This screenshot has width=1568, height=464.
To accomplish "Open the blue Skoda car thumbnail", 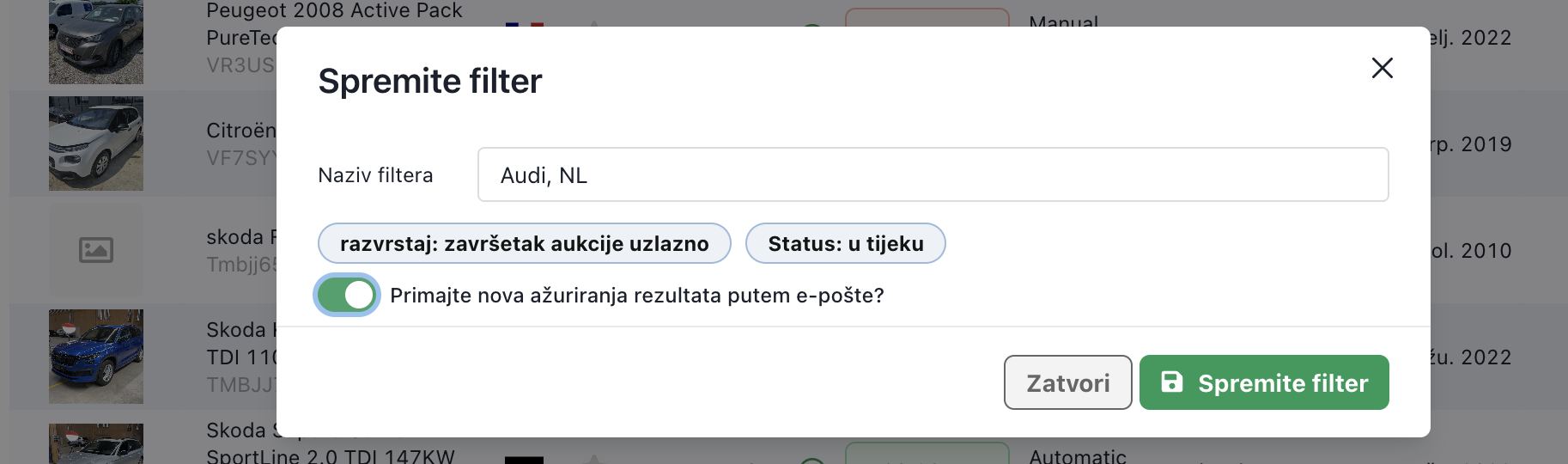I will tap(96, 357).
